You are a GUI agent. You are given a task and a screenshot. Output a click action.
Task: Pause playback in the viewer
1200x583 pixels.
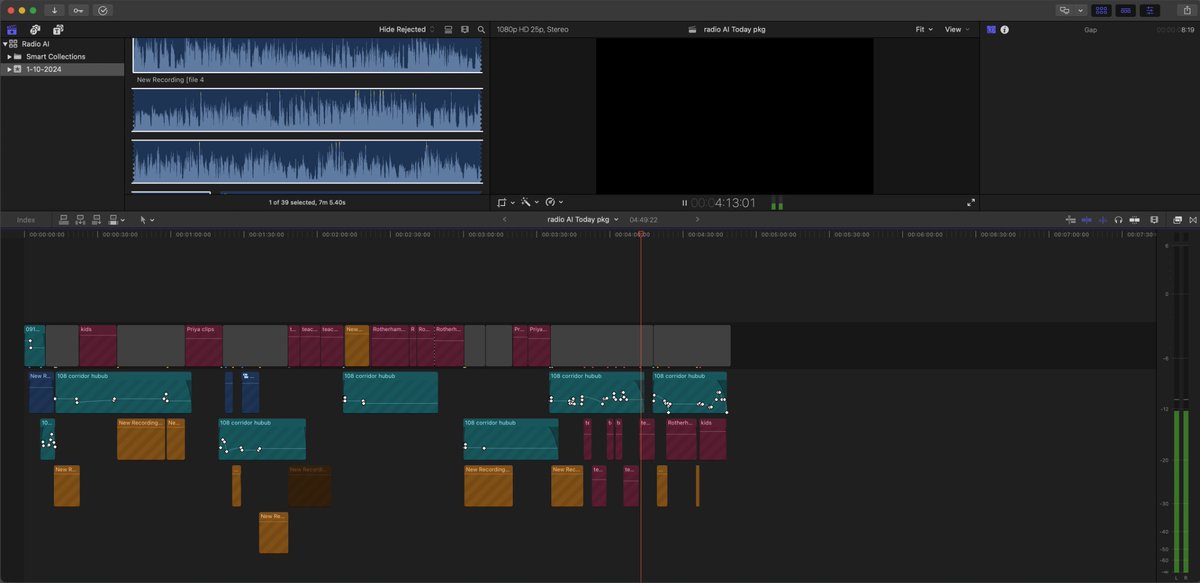tap(685, 203)
